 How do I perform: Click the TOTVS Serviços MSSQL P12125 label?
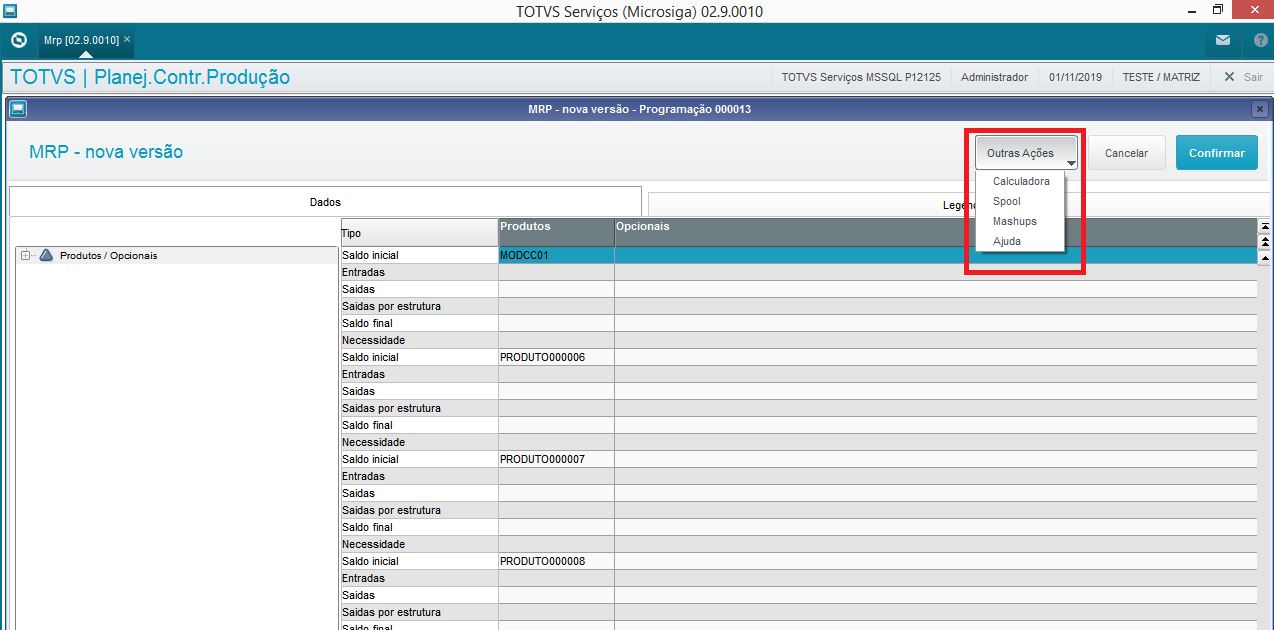tap(861, 77)
